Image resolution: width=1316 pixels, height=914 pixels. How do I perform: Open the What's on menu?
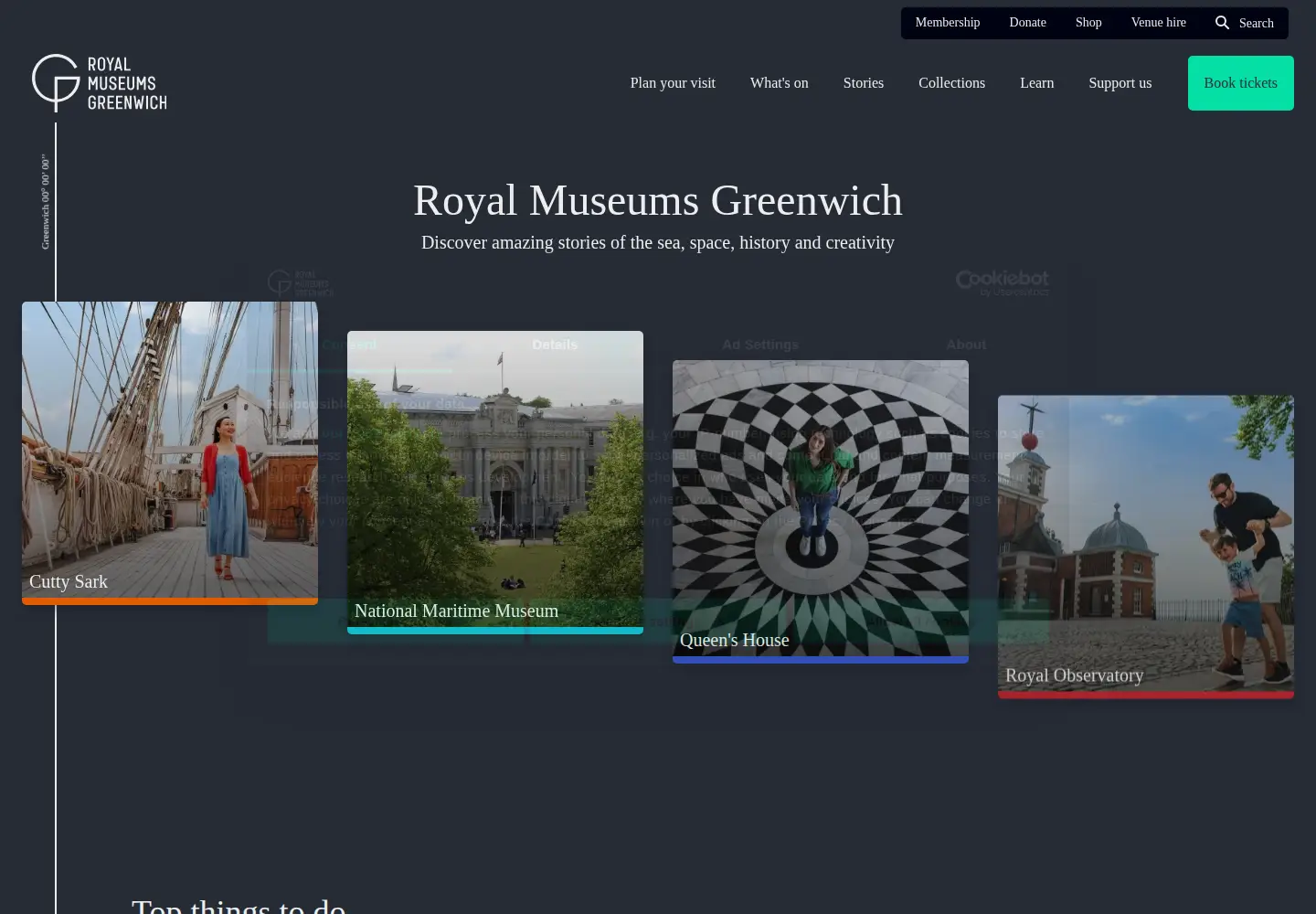pos(779,83)
